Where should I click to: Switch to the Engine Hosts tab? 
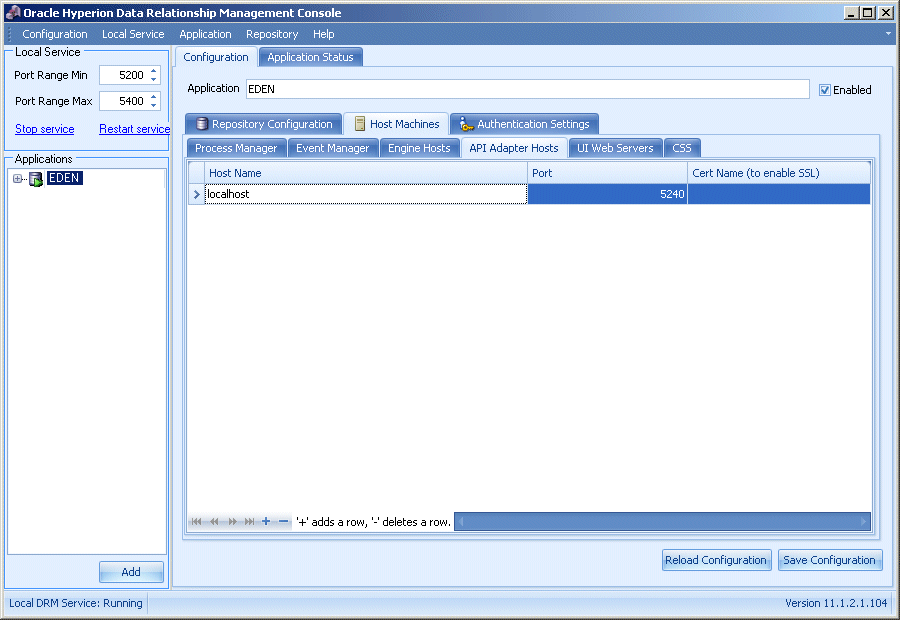point(419,148)
